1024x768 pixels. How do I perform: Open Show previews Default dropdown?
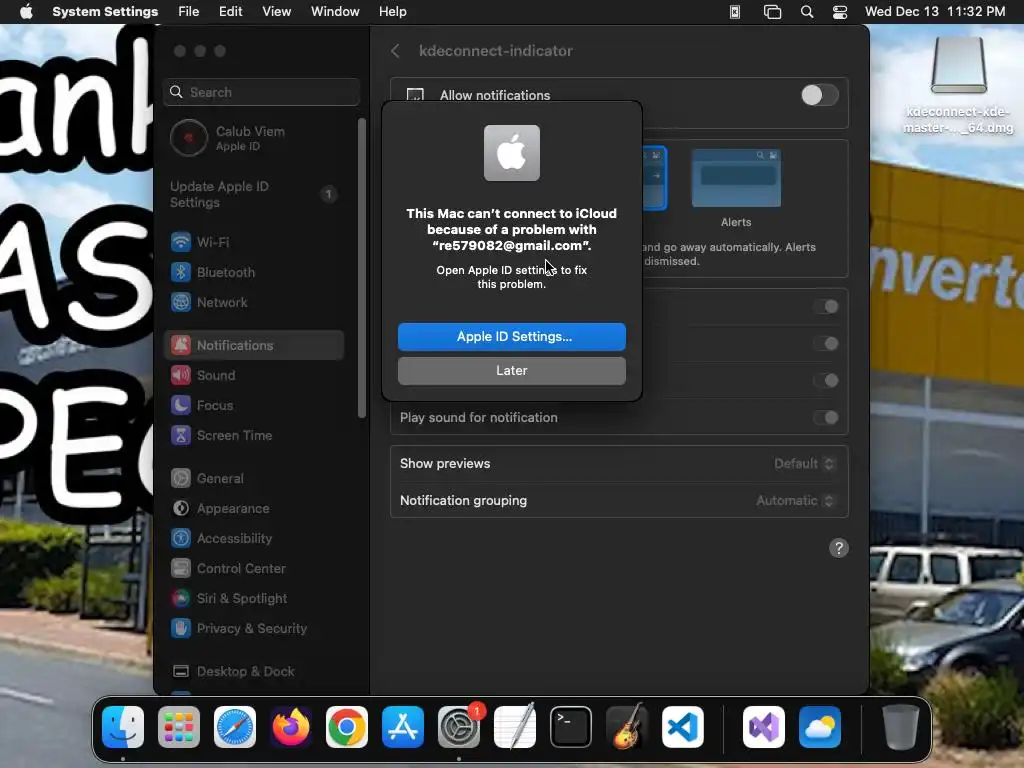click(805, 464)
